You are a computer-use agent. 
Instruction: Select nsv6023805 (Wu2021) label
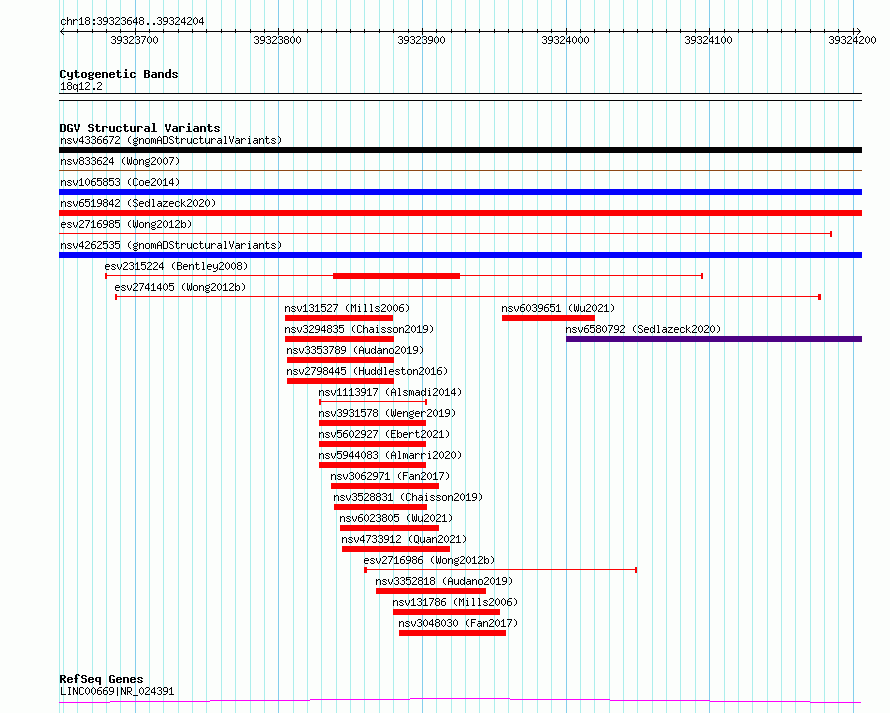click(396, 518)
